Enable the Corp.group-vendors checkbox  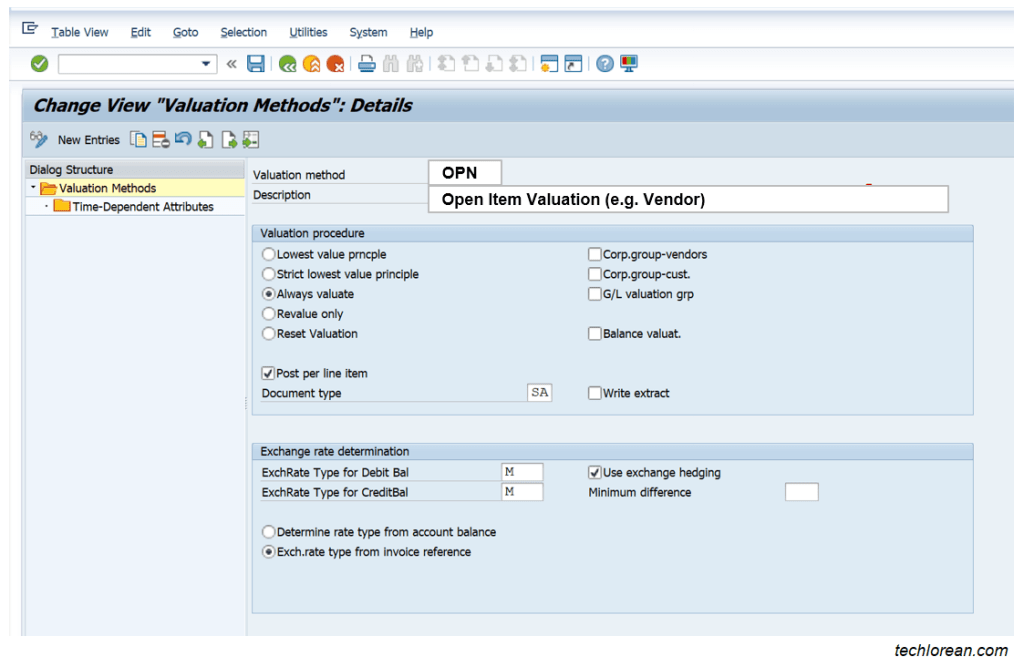point(595,253)
